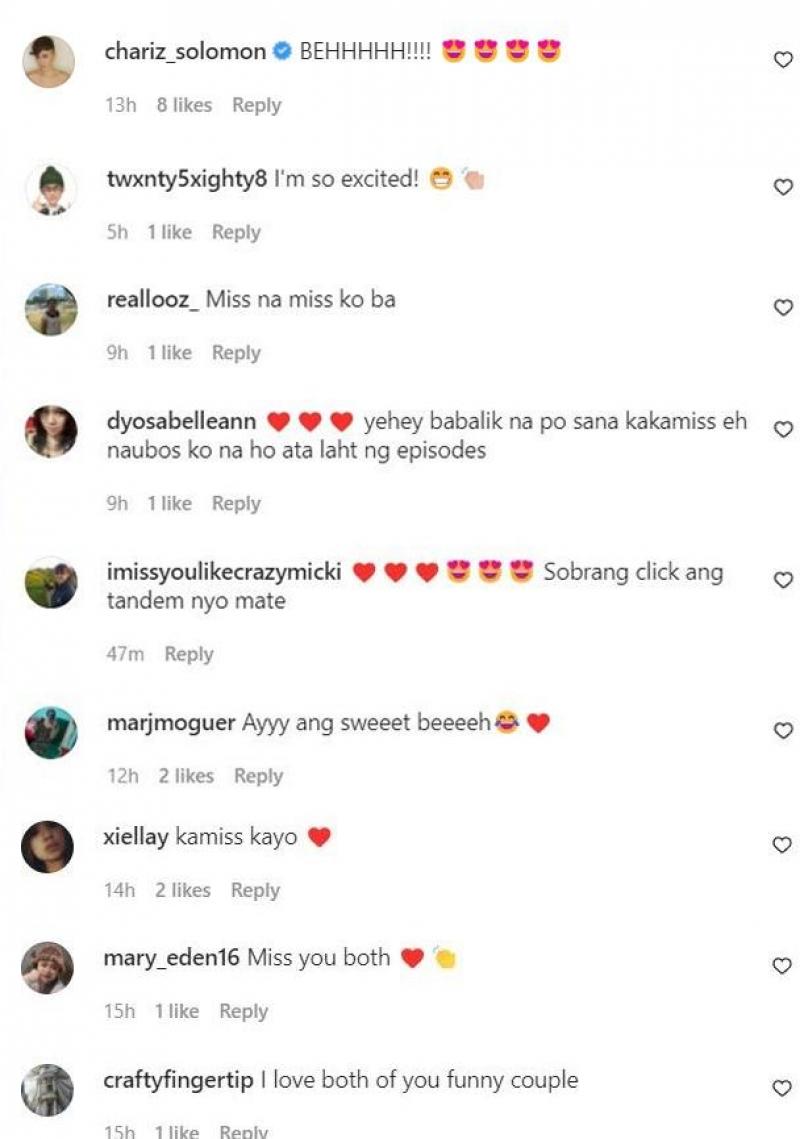Like imissyoulikecrazymicki's comment
This screenshot has width=800, height=1139.
783,580
